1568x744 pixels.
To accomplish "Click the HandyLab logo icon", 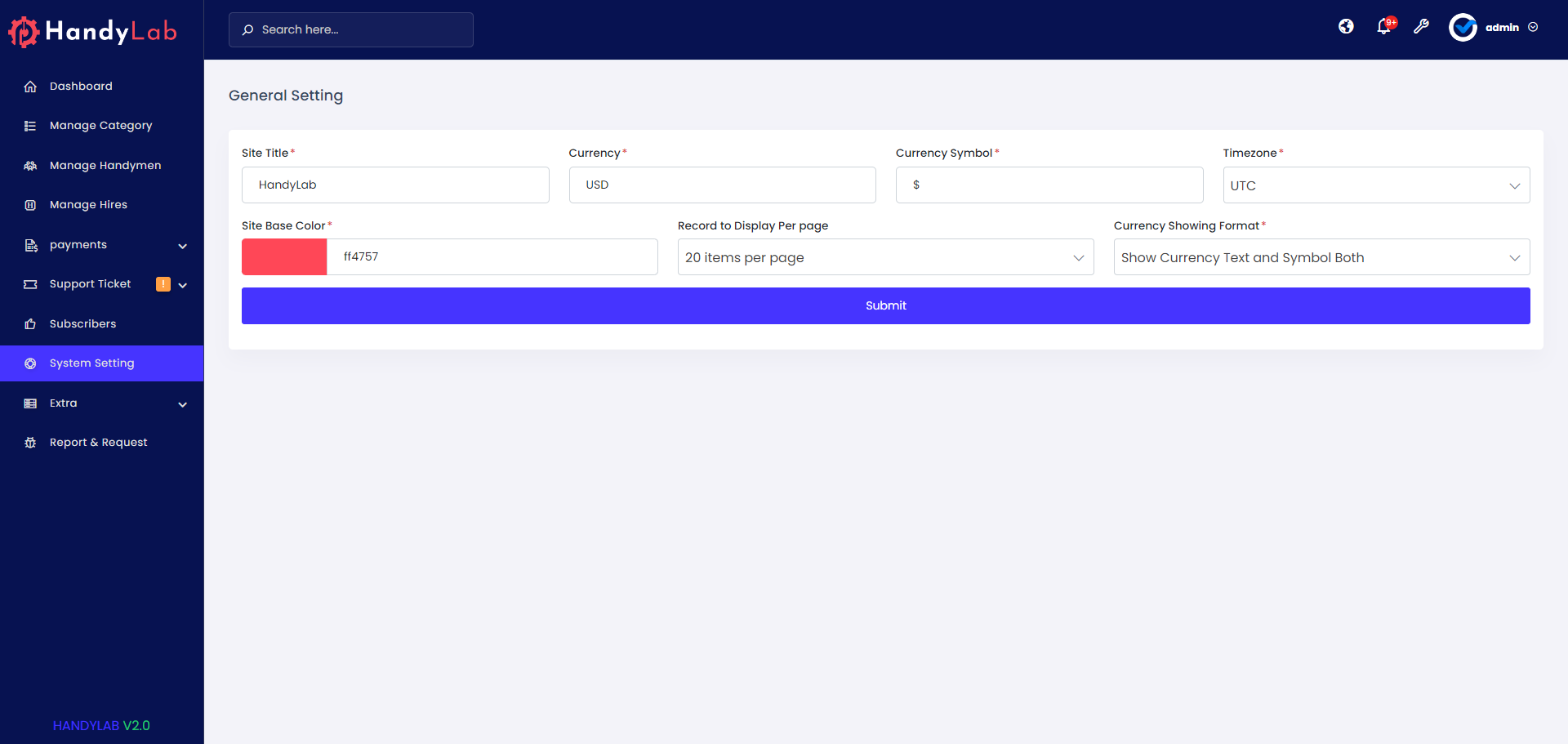I will point(23,31).
